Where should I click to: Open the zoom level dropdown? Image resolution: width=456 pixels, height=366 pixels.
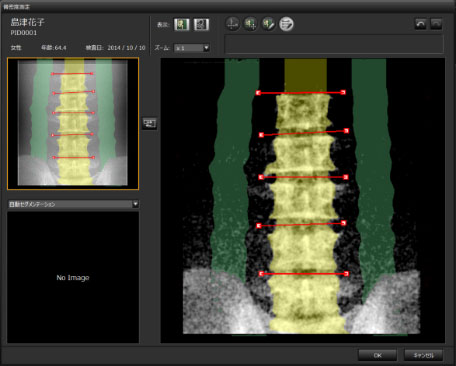(192, 48)
